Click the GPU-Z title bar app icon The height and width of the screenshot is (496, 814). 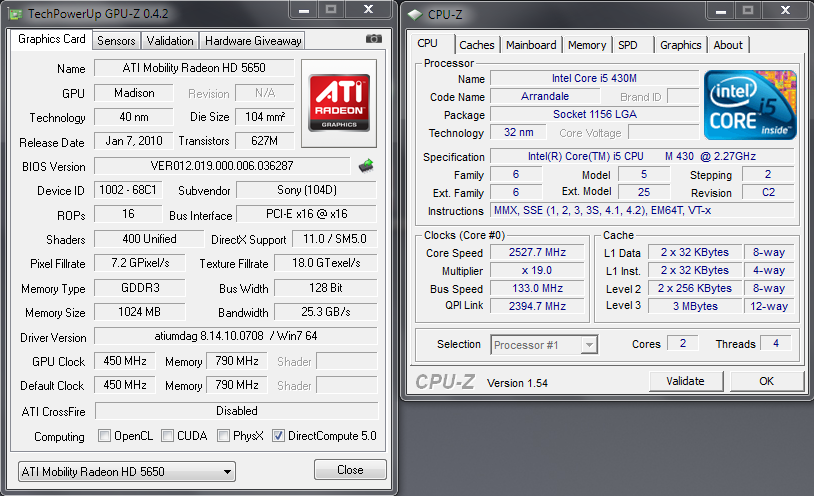16,14
